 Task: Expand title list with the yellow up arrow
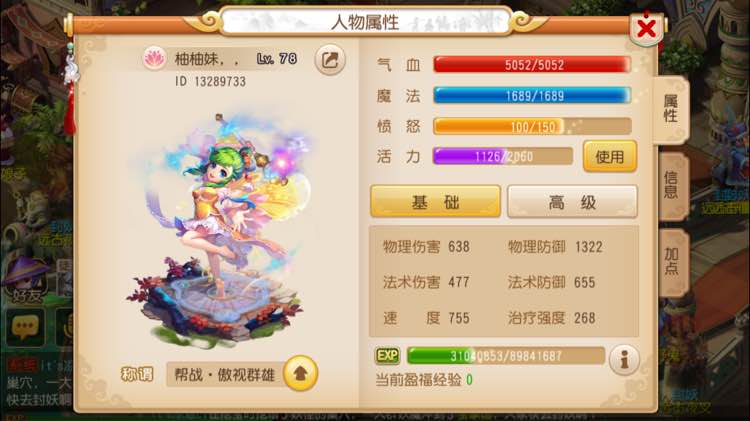point(300,374)
